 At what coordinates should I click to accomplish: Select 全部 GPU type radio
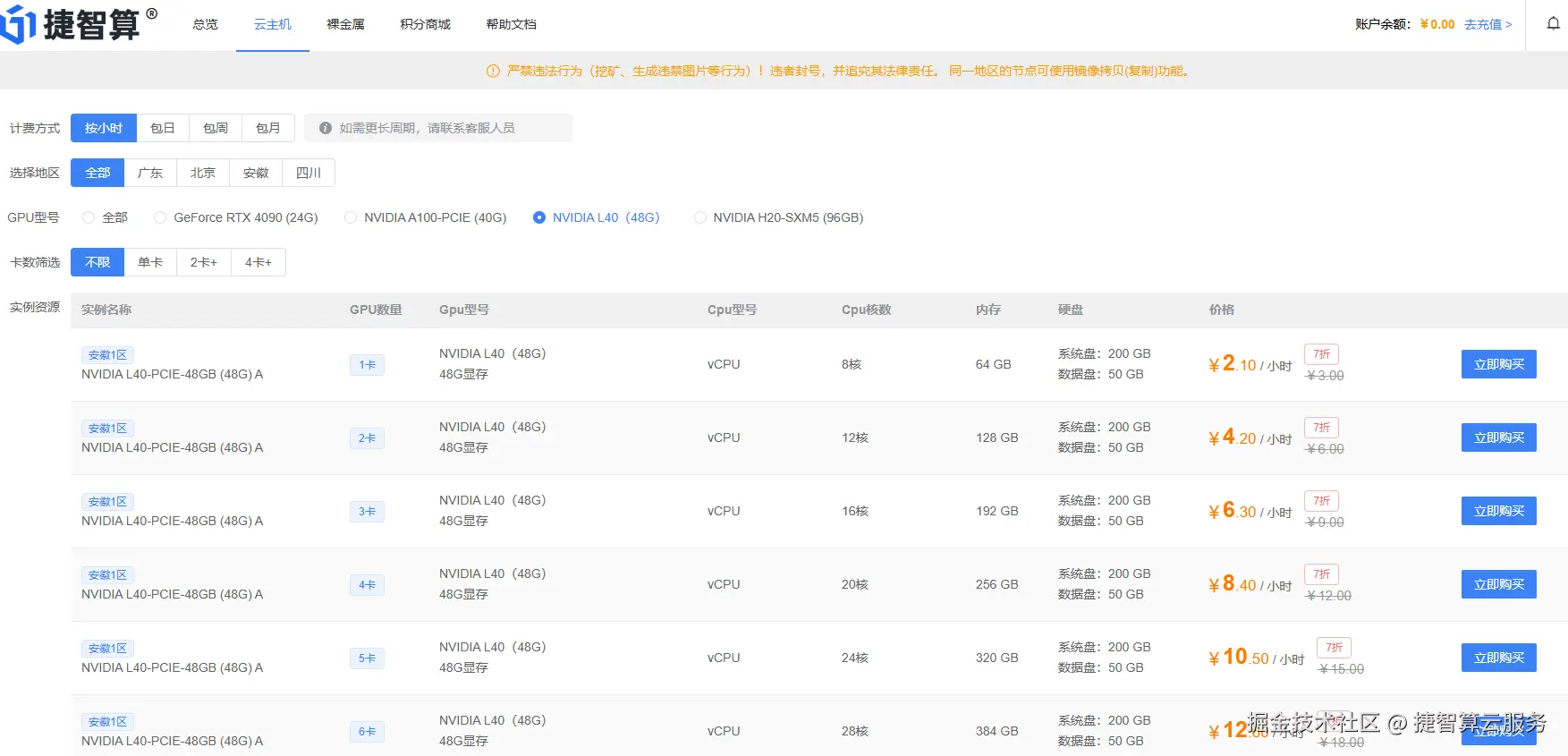pos(89,217)
